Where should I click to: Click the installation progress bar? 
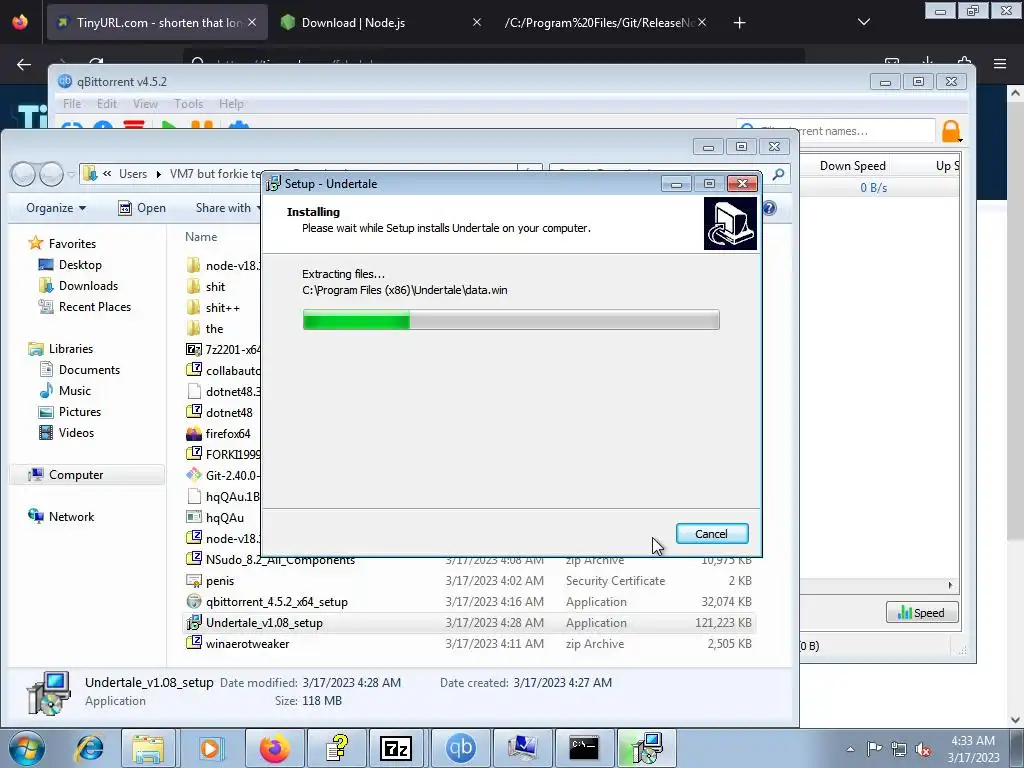[x=511, y=320]
